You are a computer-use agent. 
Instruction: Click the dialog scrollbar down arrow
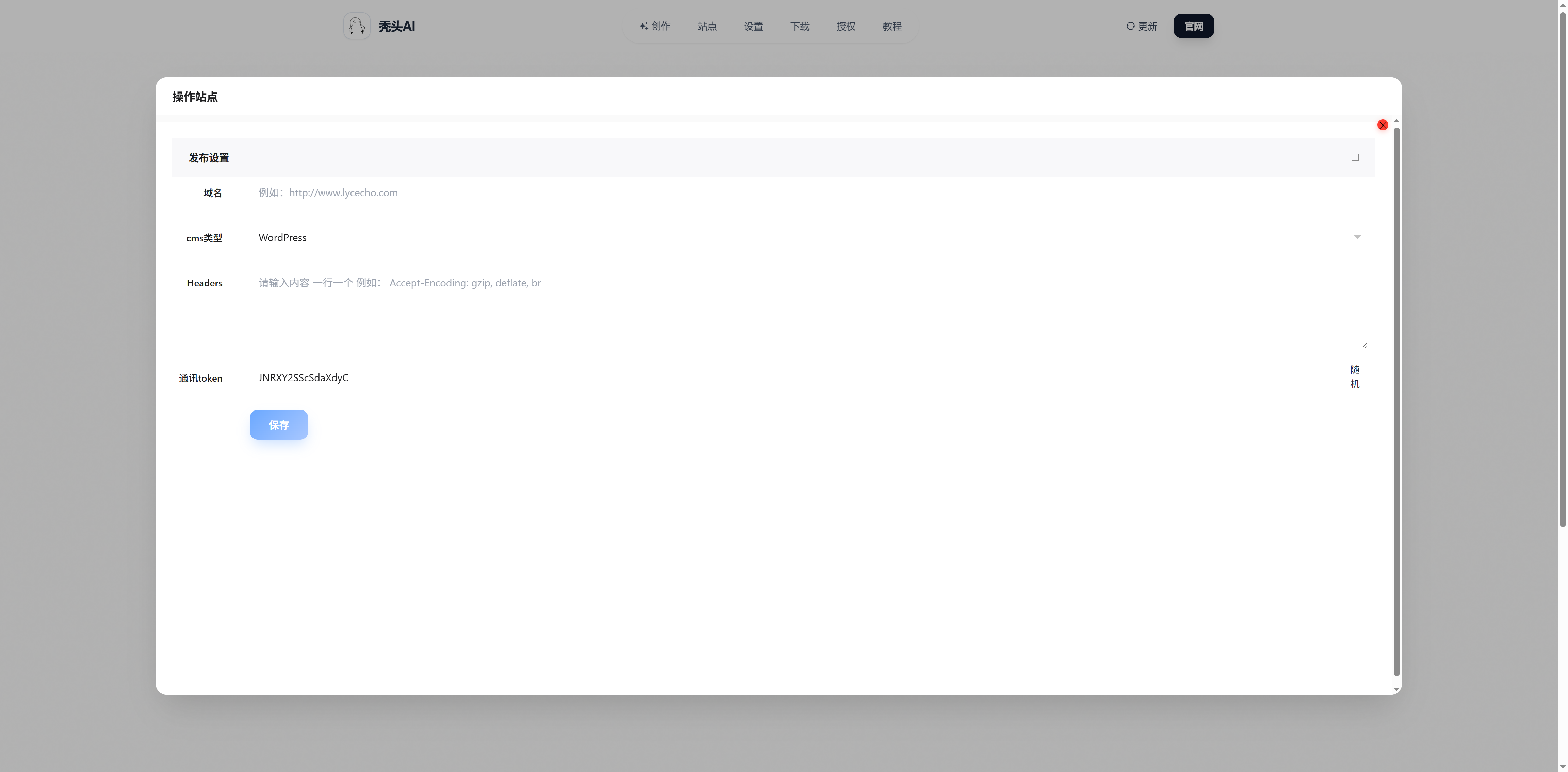(x=1397, y=689)
